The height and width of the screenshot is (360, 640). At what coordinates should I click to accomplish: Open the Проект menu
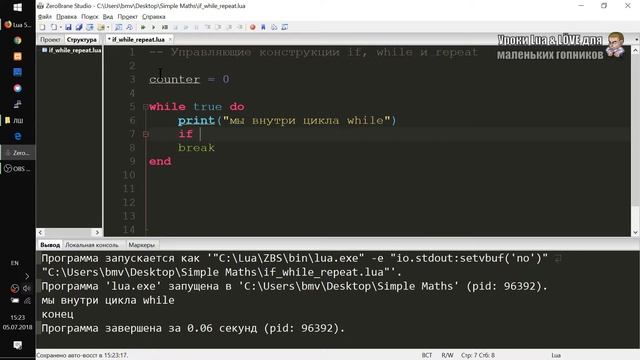127,17
